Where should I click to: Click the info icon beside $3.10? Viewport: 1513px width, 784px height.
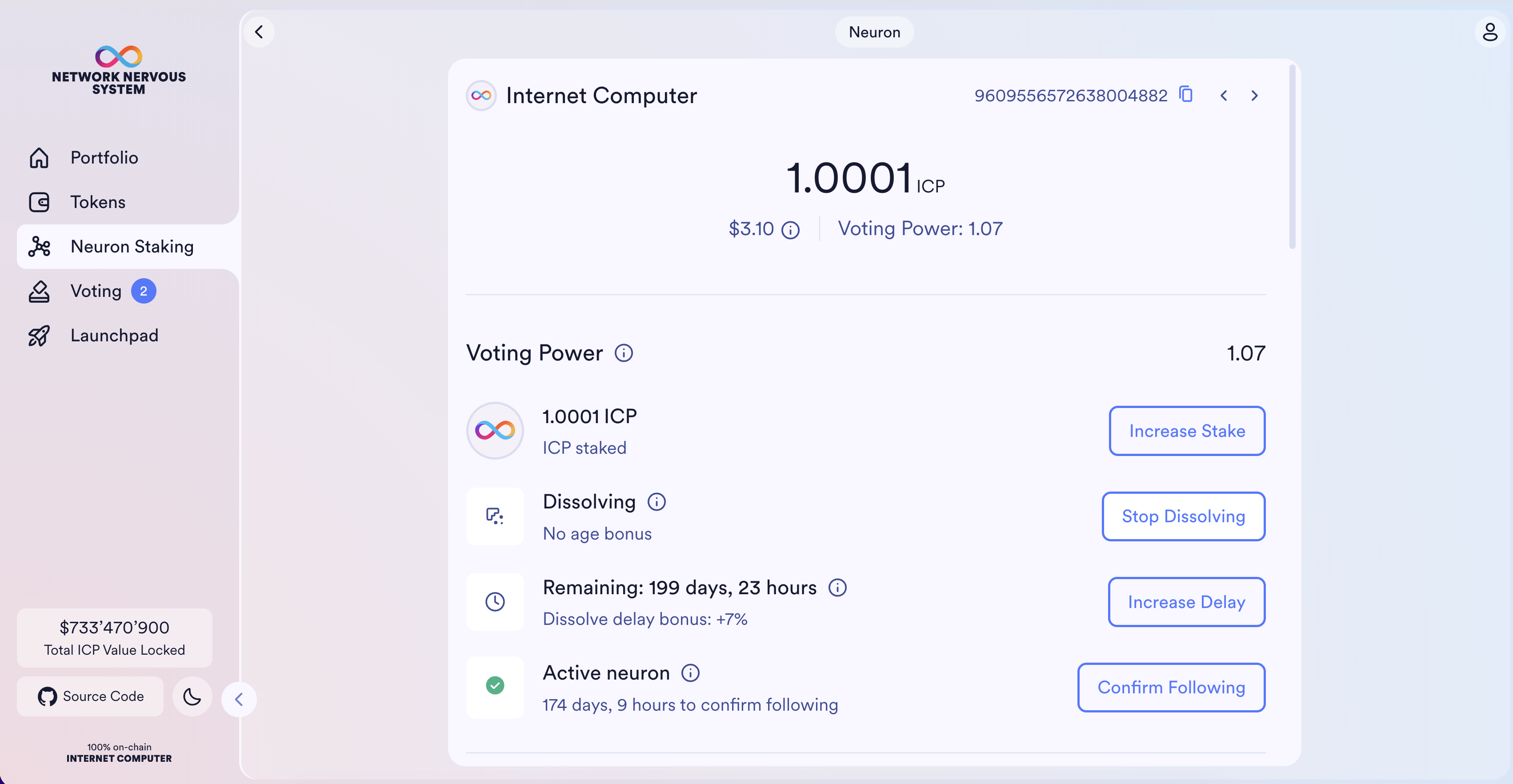pyautogui.click(x=791, y=230)
